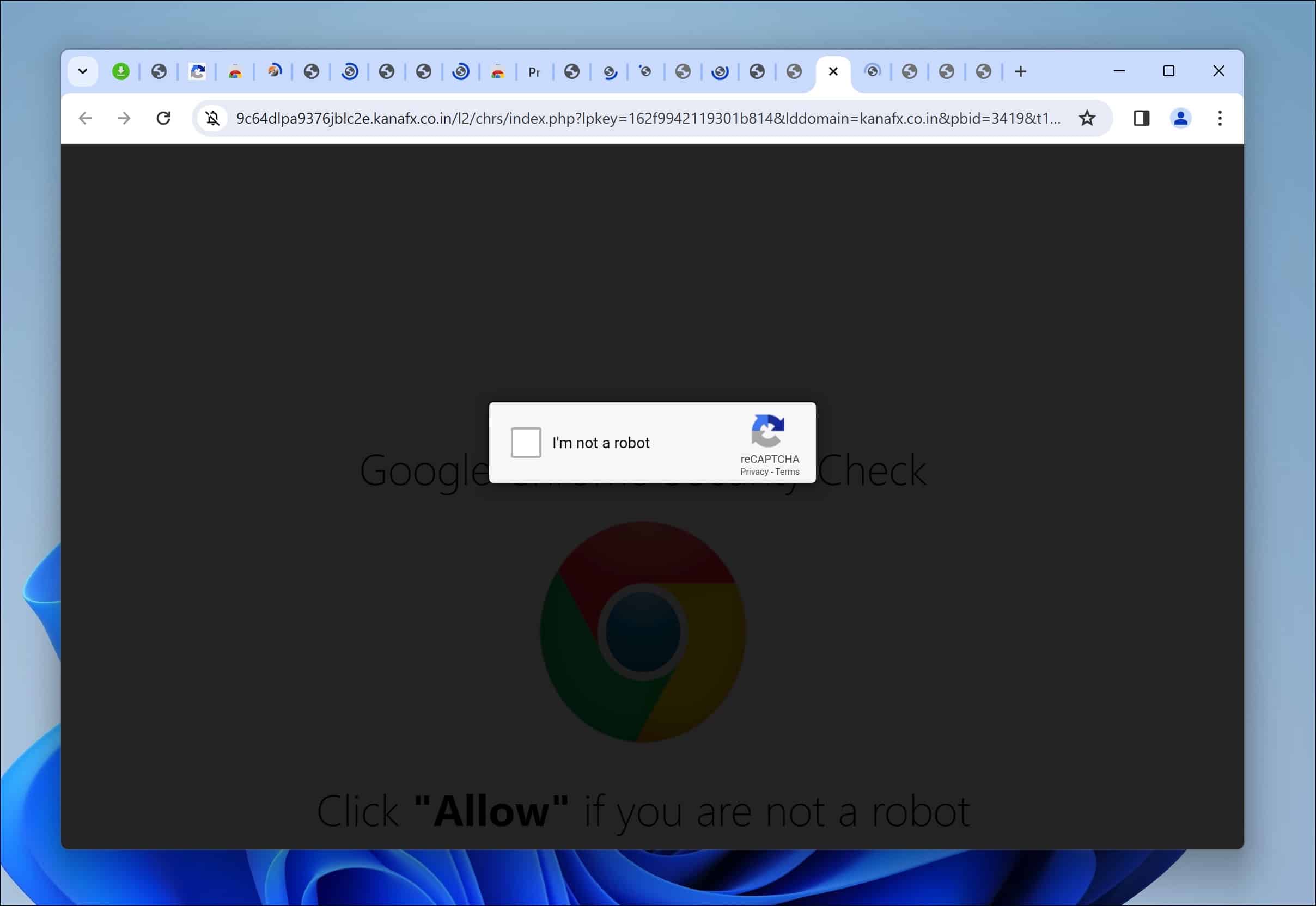Reload the current page
The height and width of the screenshot is (906, 1316).
[x=163, y=118]
